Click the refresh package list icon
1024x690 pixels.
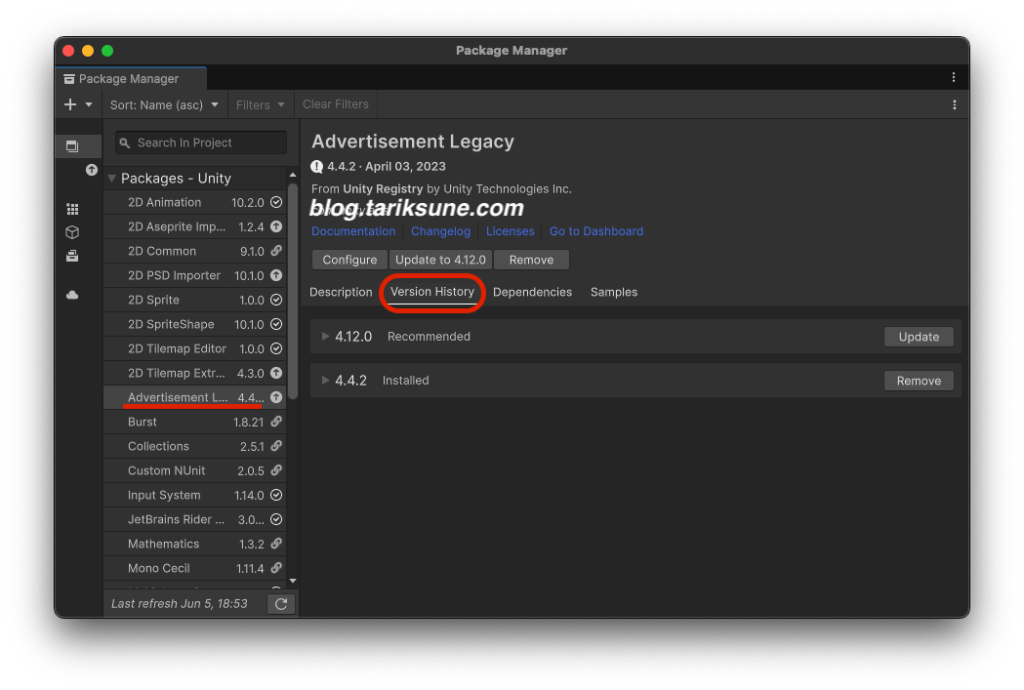[x=281, y=604]
